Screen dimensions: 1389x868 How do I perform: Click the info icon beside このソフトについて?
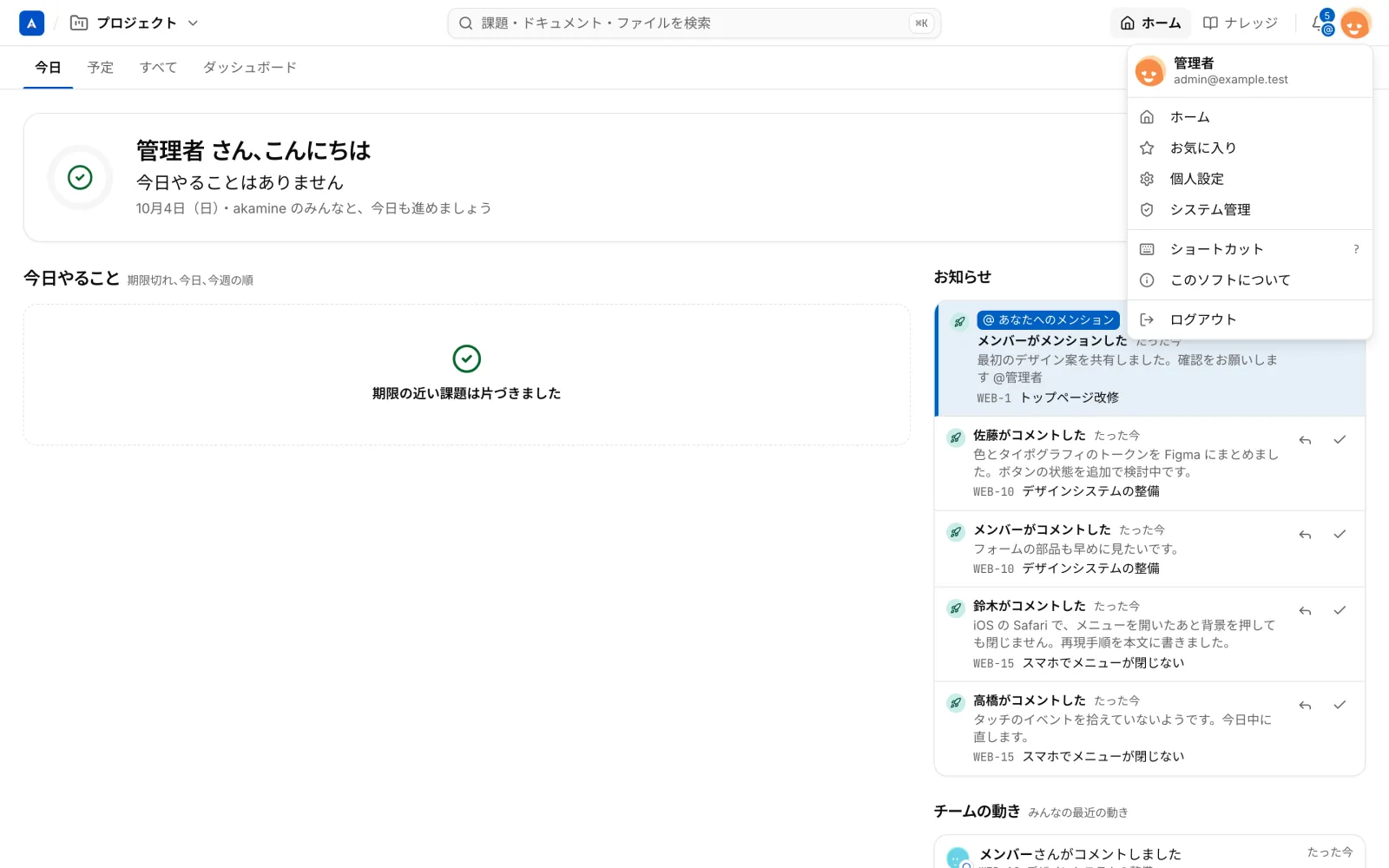click(1147, 280)
